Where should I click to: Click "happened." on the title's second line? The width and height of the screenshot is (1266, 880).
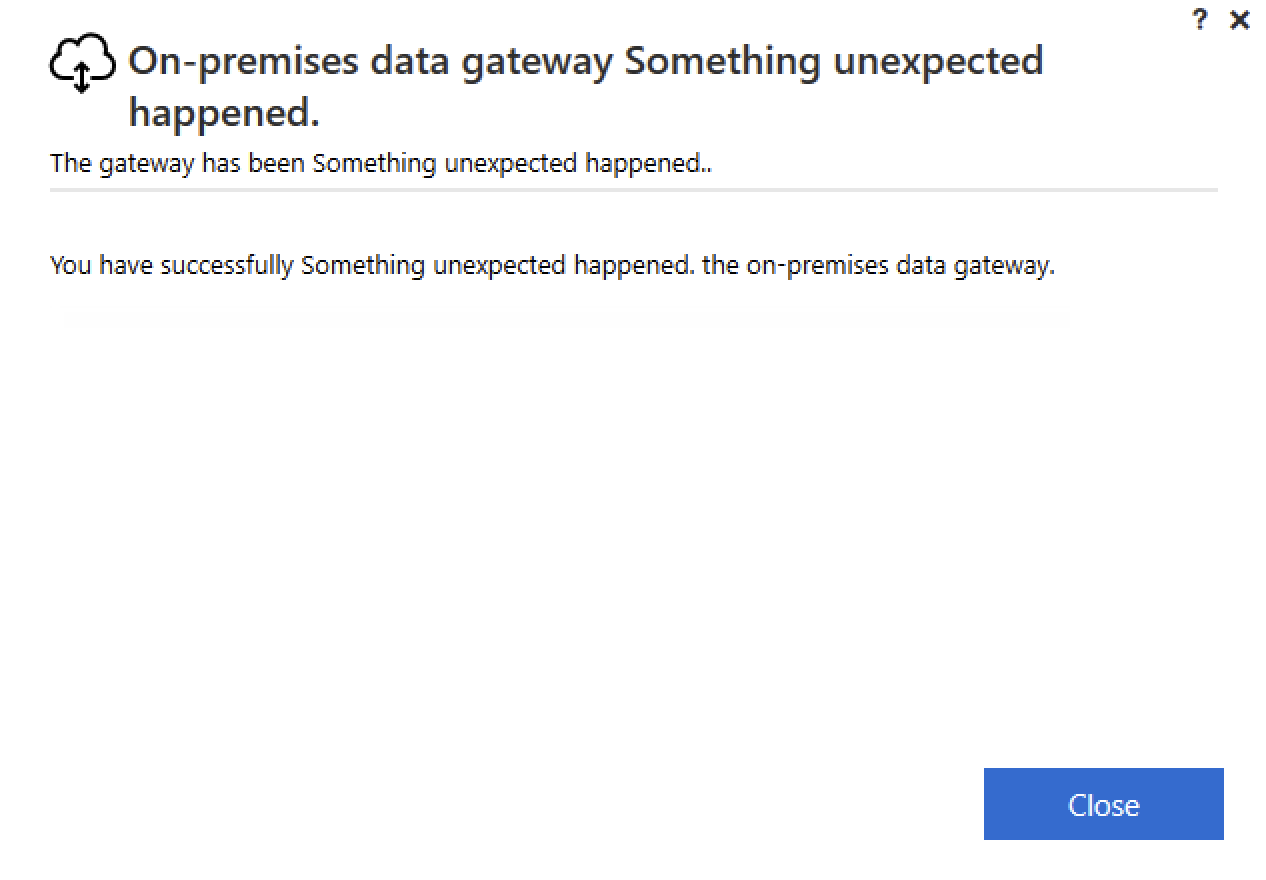[224, 113]
